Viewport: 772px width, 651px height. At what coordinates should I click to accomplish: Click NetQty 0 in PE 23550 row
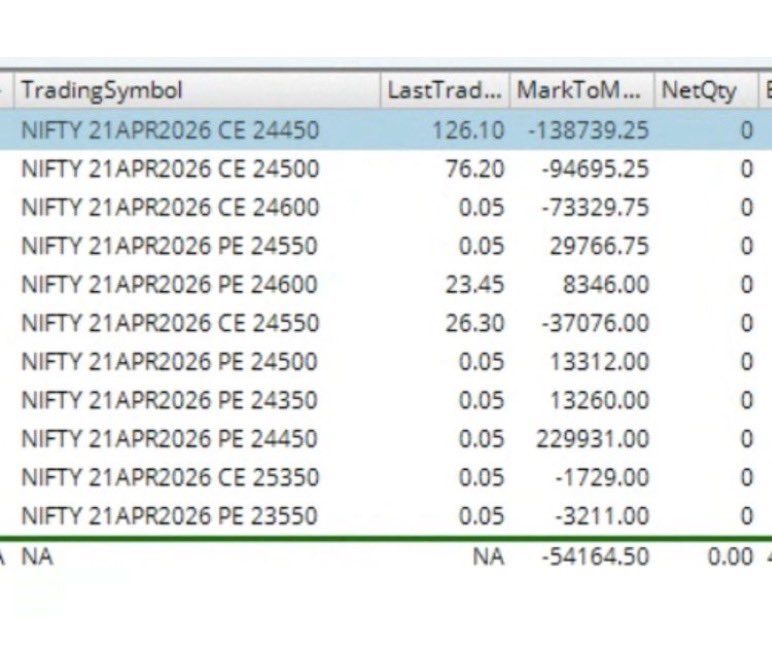(x=747, y=516)
